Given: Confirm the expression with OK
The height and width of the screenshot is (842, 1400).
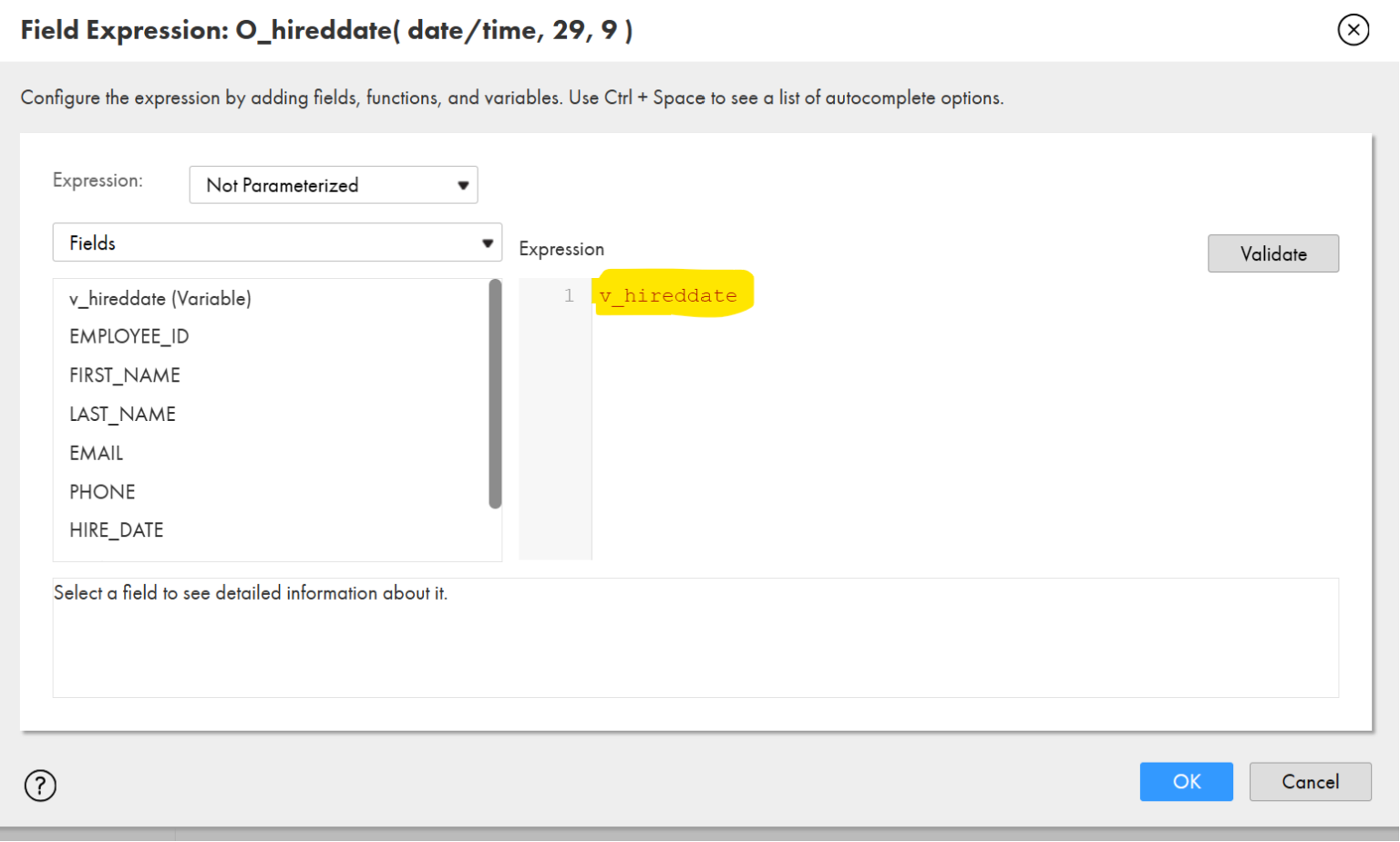Looking at the screenshot, I should (1186, 781).
